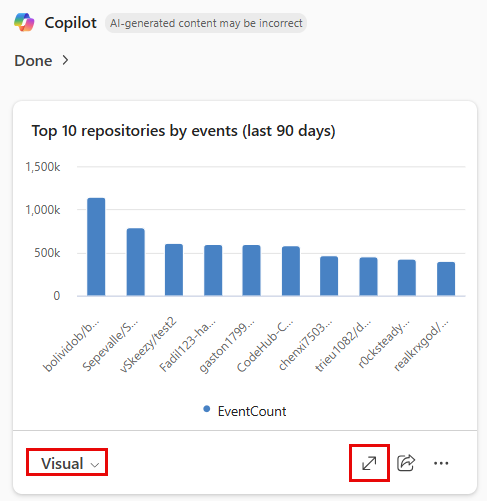
Task: Click the AI-generated content disclaimer badge
Action: (206, 23)
